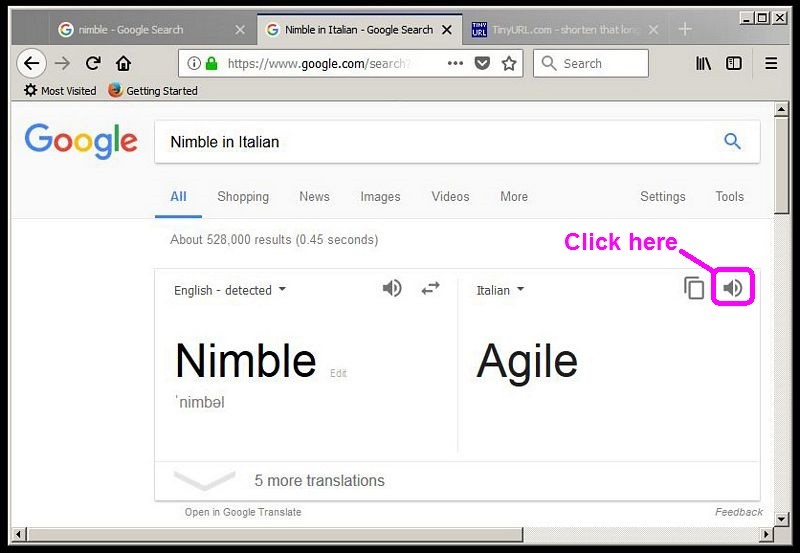The width and height of the screenshot is (800, 553).
Task: Open the Firefox home page
Action: click(123, 63)
